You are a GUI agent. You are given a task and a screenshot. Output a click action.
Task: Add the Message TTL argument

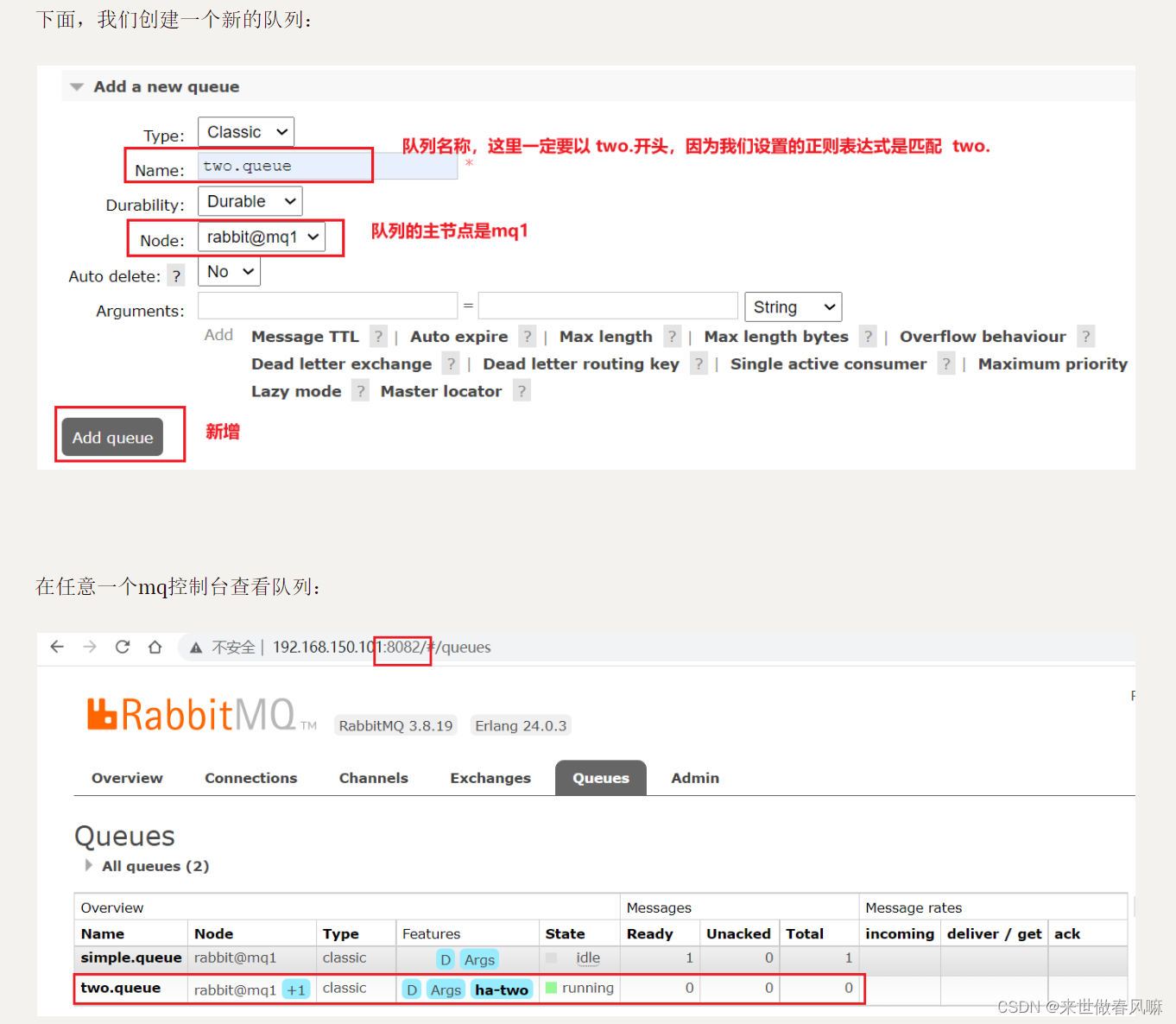pyautogui.click(x=305, y=337)
